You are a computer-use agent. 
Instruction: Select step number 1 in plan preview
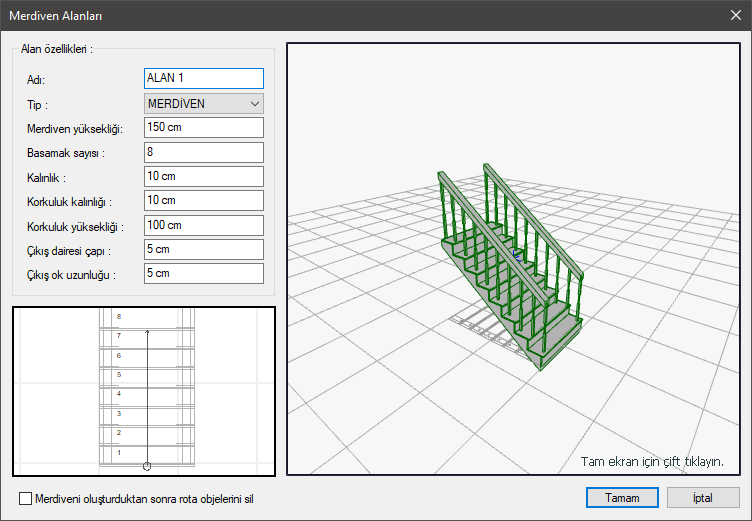pos(119,452)
